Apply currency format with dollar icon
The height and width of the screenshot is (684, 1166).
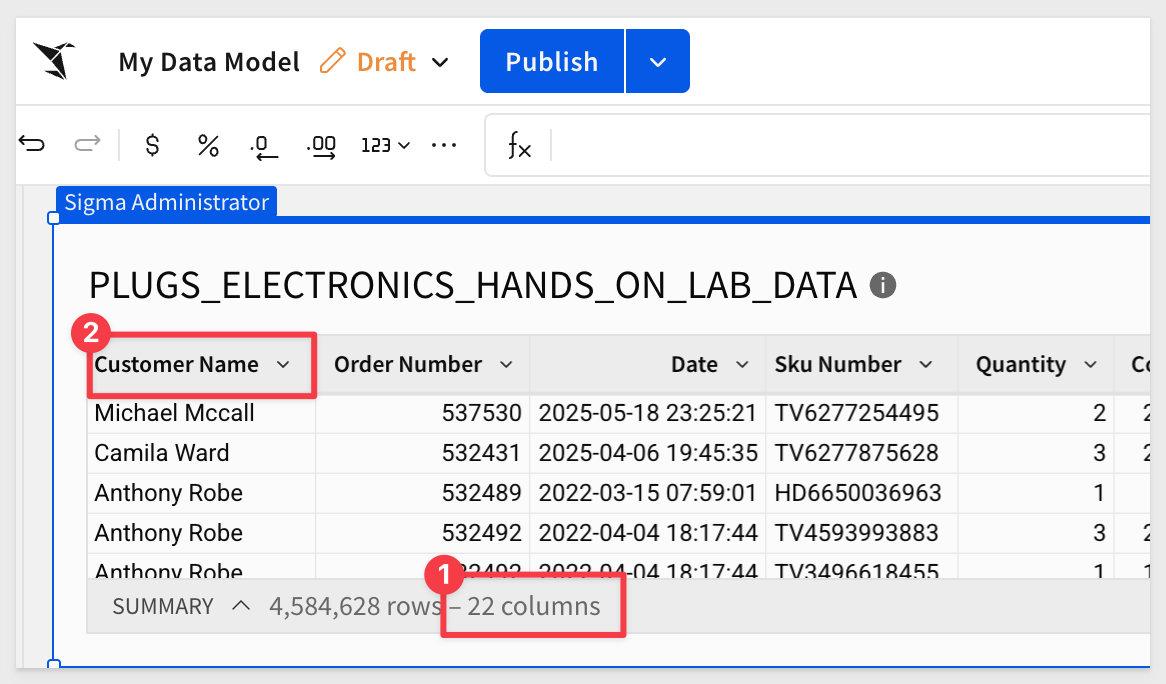click(152, 144)
